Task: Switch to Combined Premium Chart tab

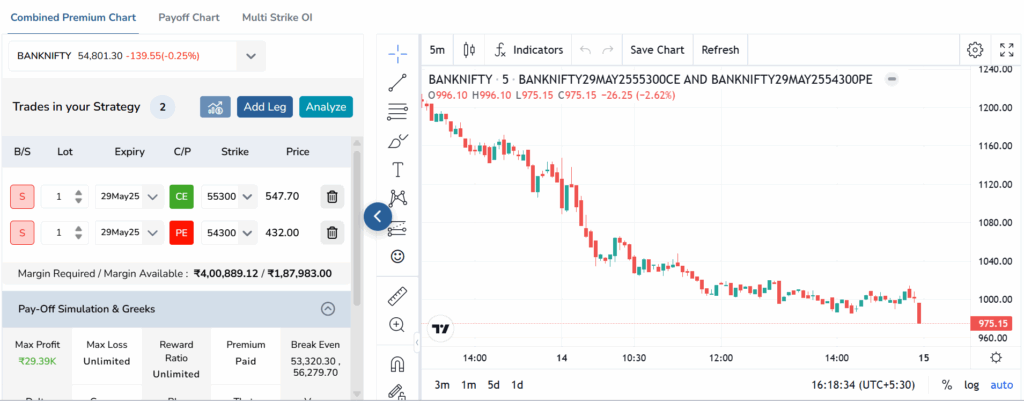Action: (71, 18)
